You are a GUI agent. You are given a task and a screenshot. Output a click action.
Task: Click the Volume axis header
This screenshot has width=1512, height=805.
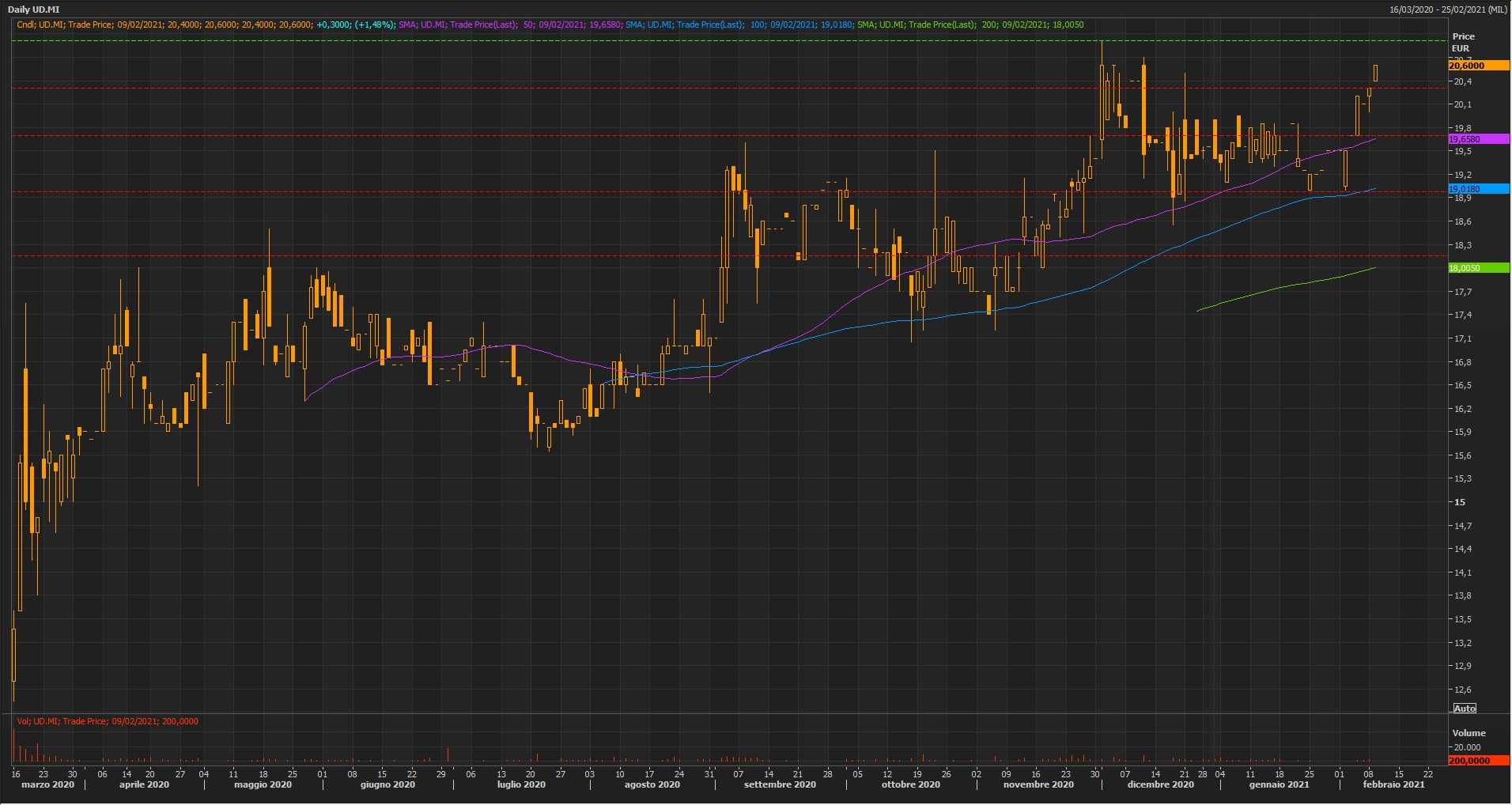pos(1469,733)
